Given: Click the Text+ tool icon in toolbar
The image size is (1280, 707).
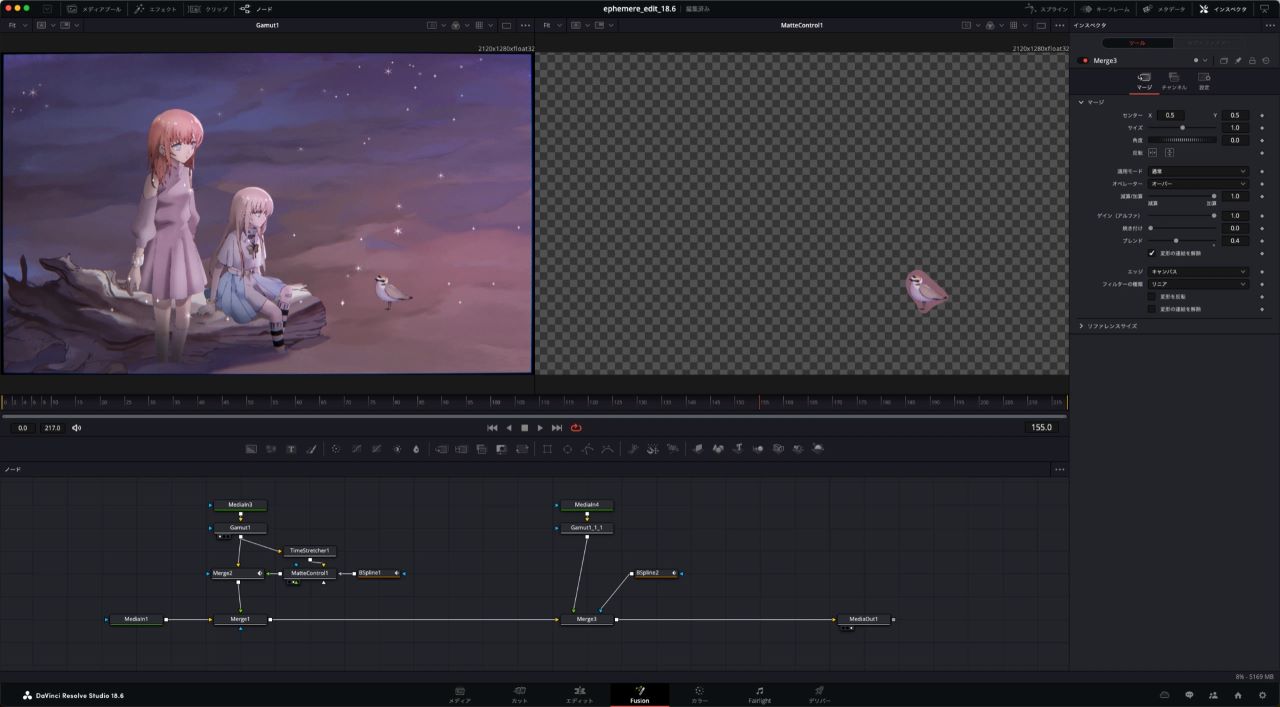Looking at the screenshot, I should coord(291,449).
